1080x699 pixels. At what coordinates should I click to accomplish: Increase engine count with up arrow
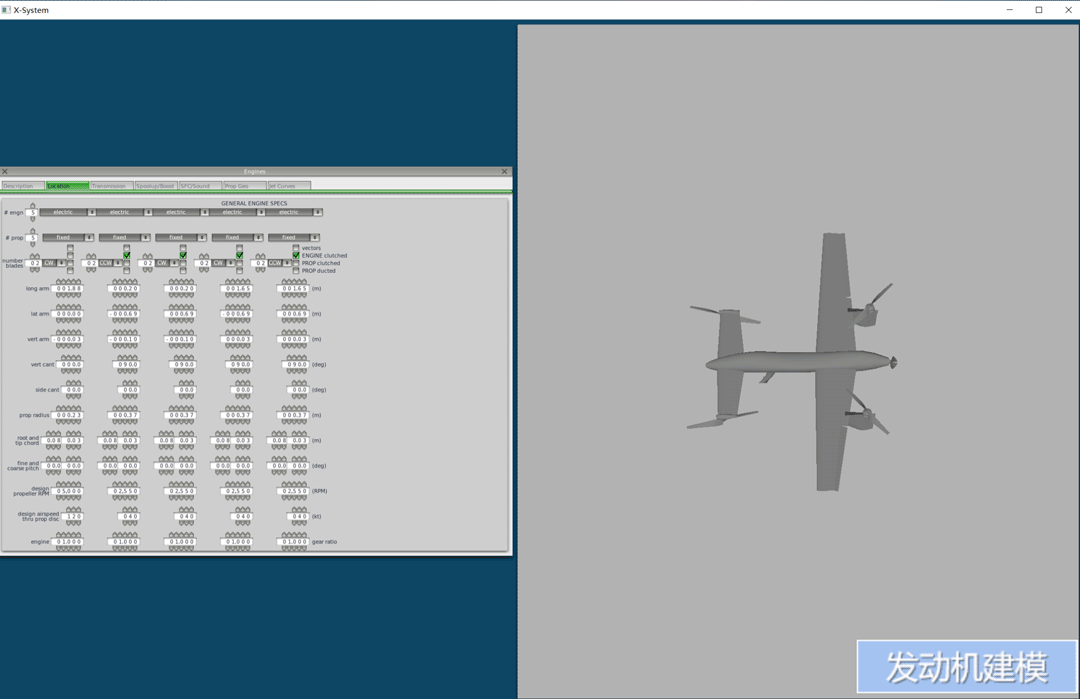33,206
